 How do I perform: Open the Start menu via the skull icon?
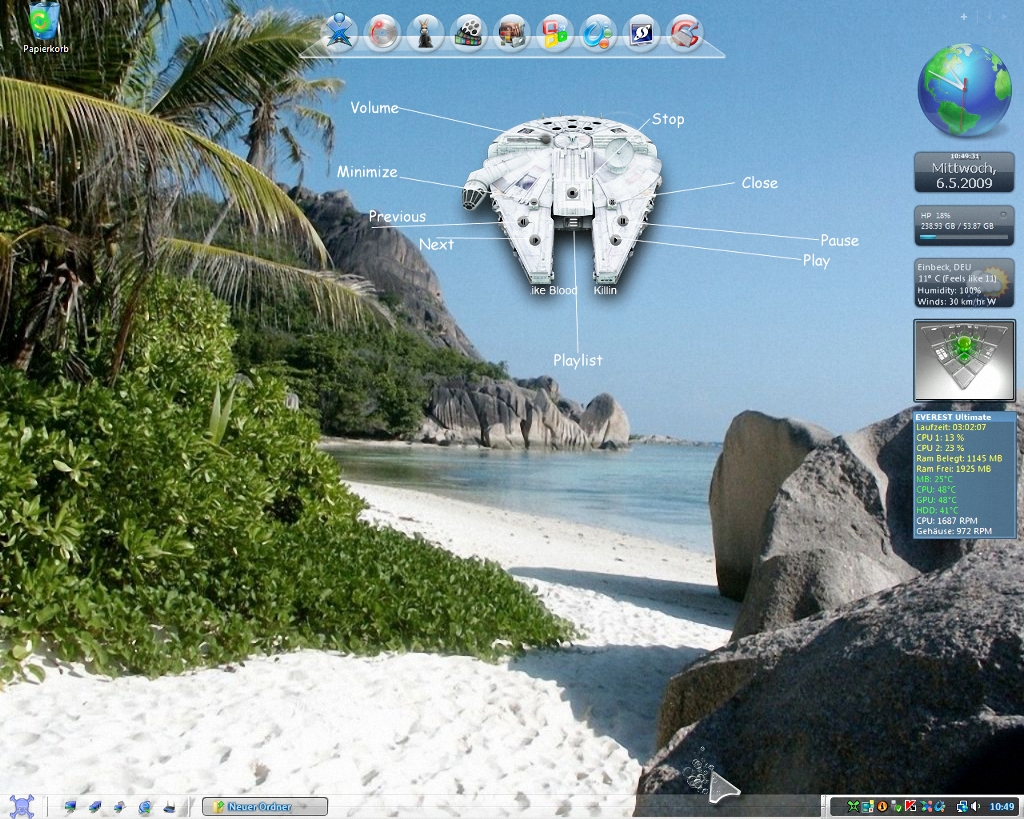[x=20, y=806]
